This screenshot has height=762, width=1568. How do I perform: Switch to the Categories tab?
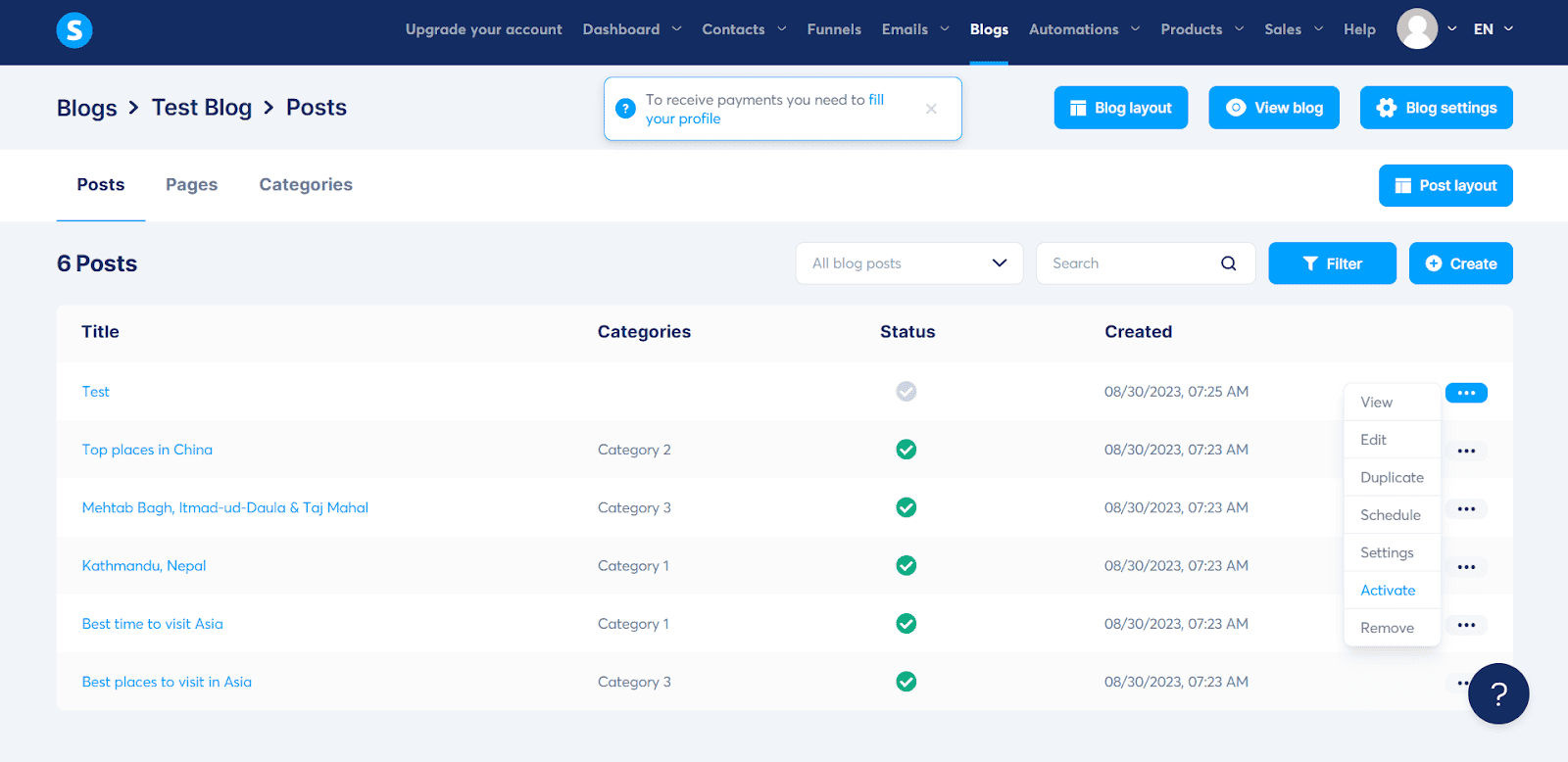tap(306, 185)
